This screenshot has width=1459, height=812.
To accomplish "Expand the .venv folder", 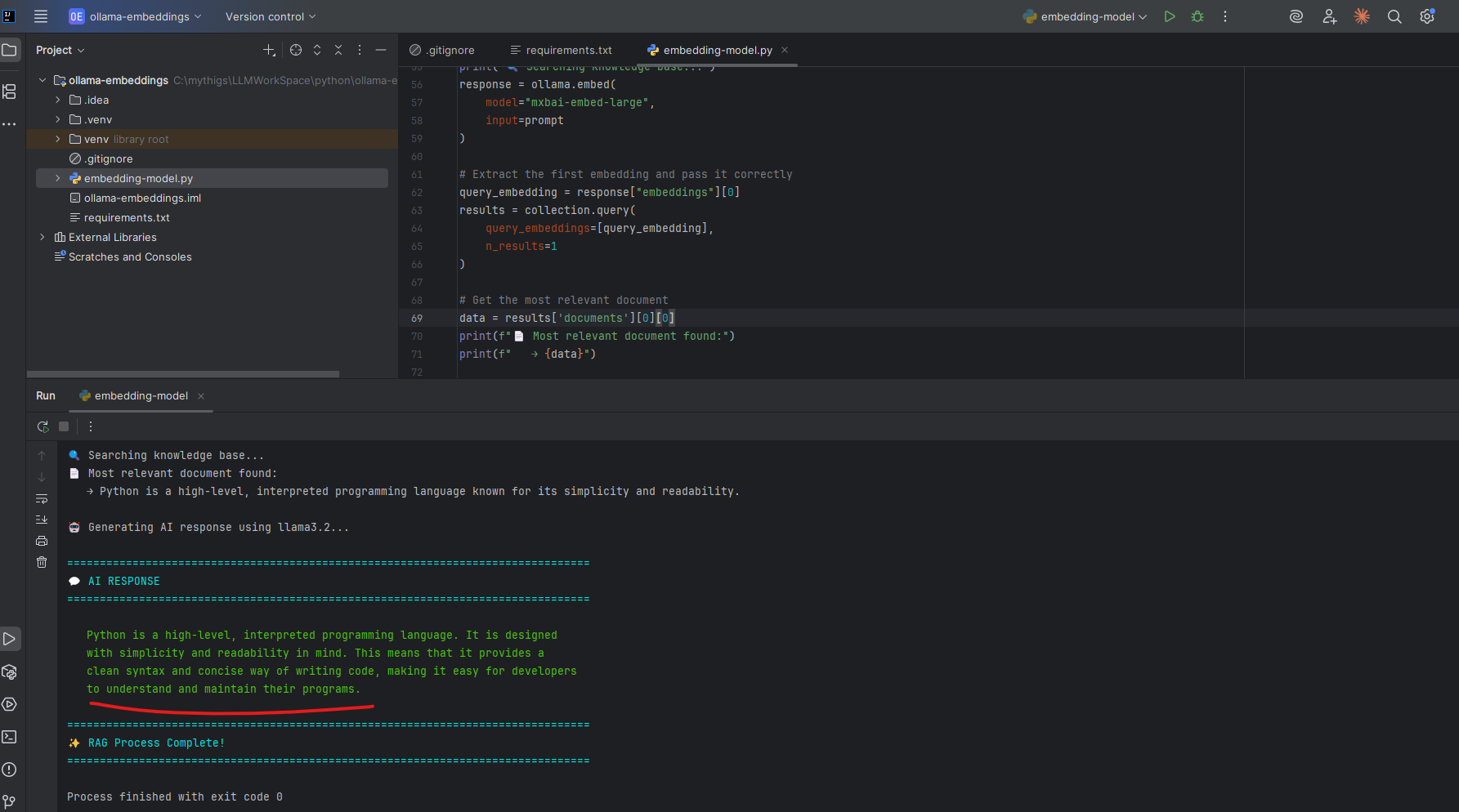I will (x=57, y=119).
